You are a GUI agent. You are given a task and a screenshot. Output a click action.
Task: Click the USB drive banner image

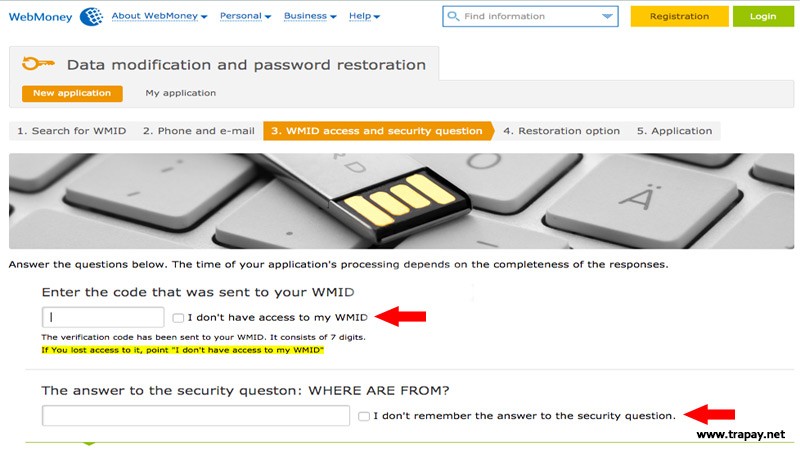(x=400, y=200)
